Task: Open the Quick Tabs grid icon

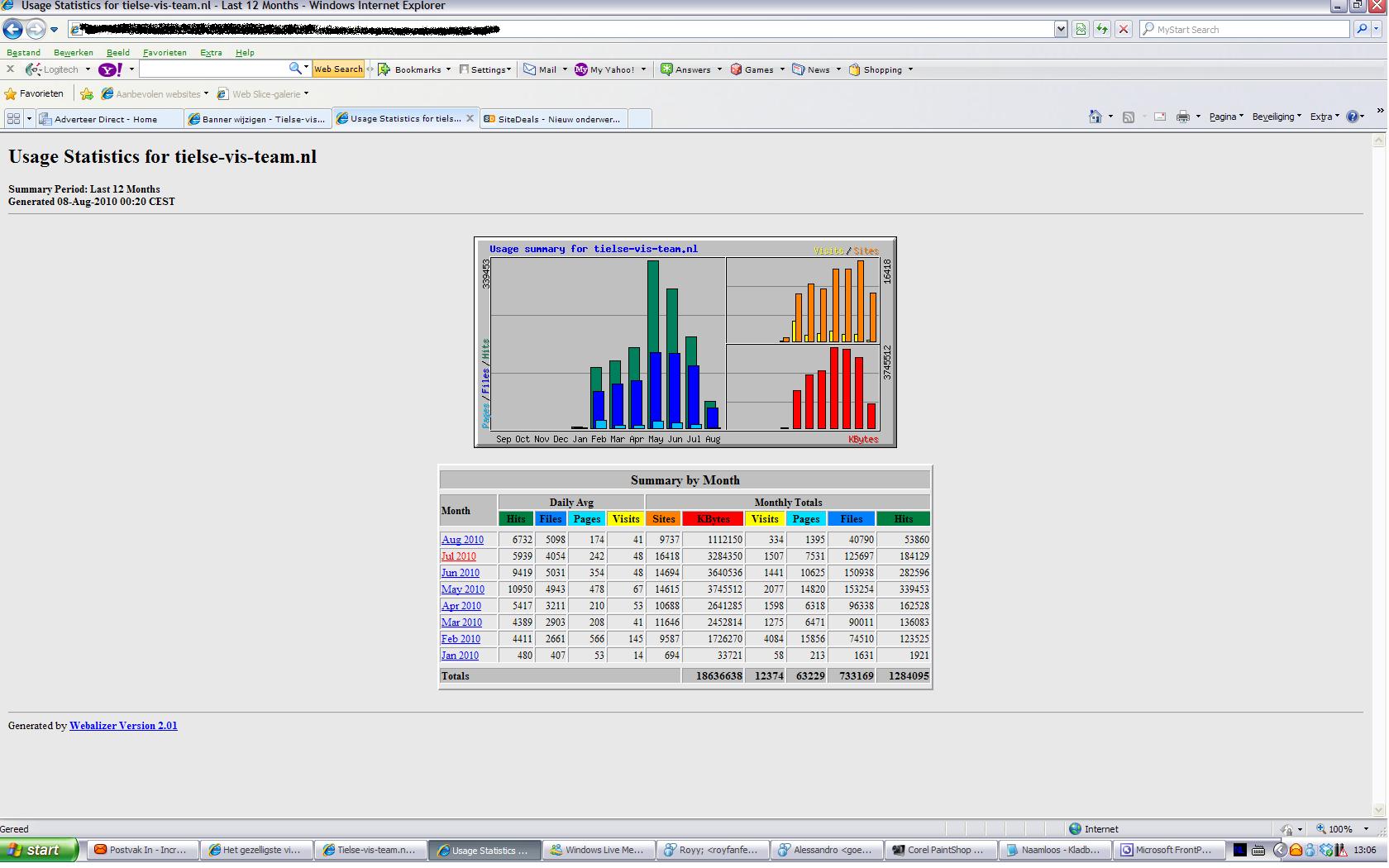Action: point(13,118)
